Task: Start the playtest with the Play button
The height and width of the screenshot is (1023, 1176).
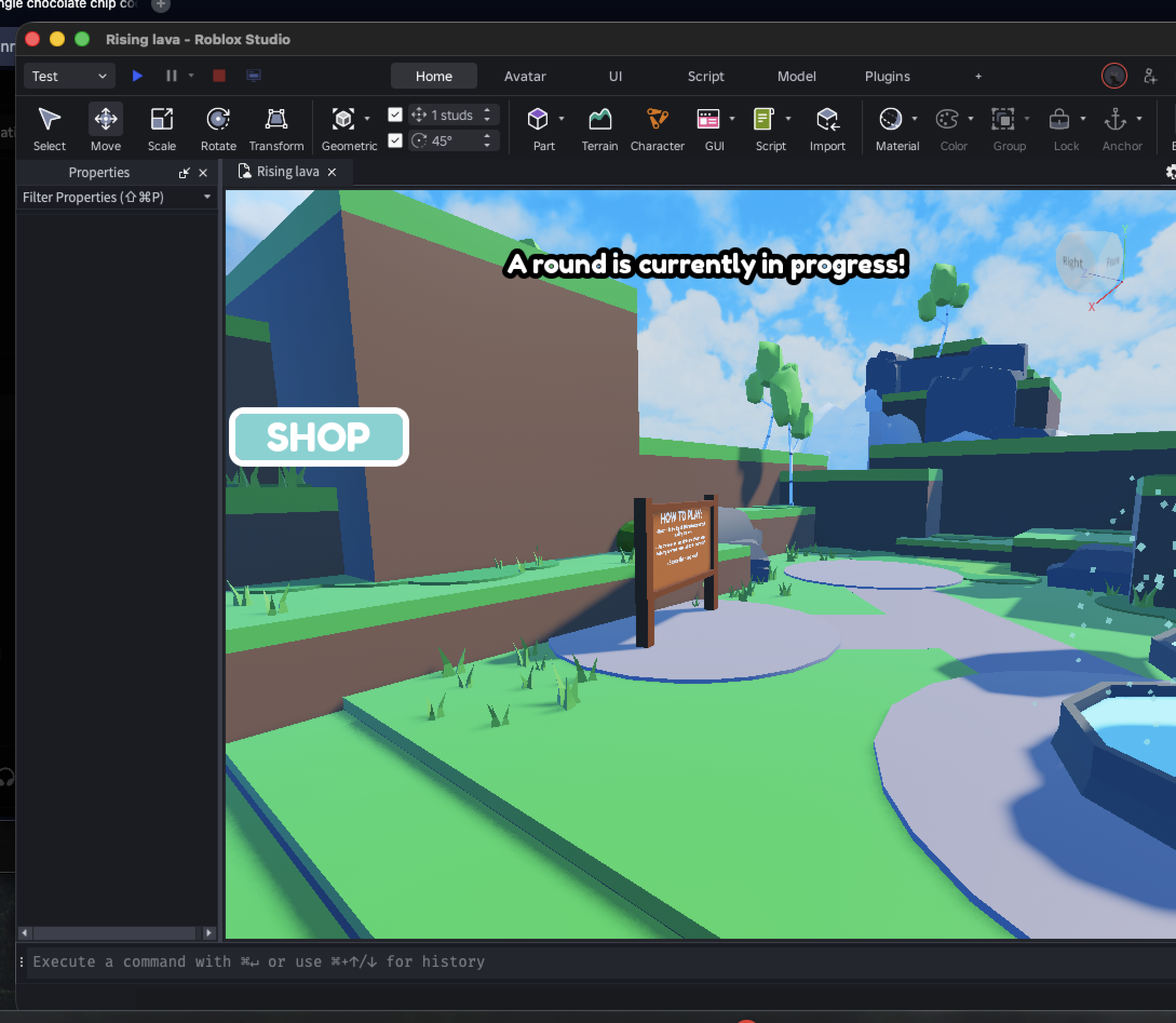Action: pos(137,76)
